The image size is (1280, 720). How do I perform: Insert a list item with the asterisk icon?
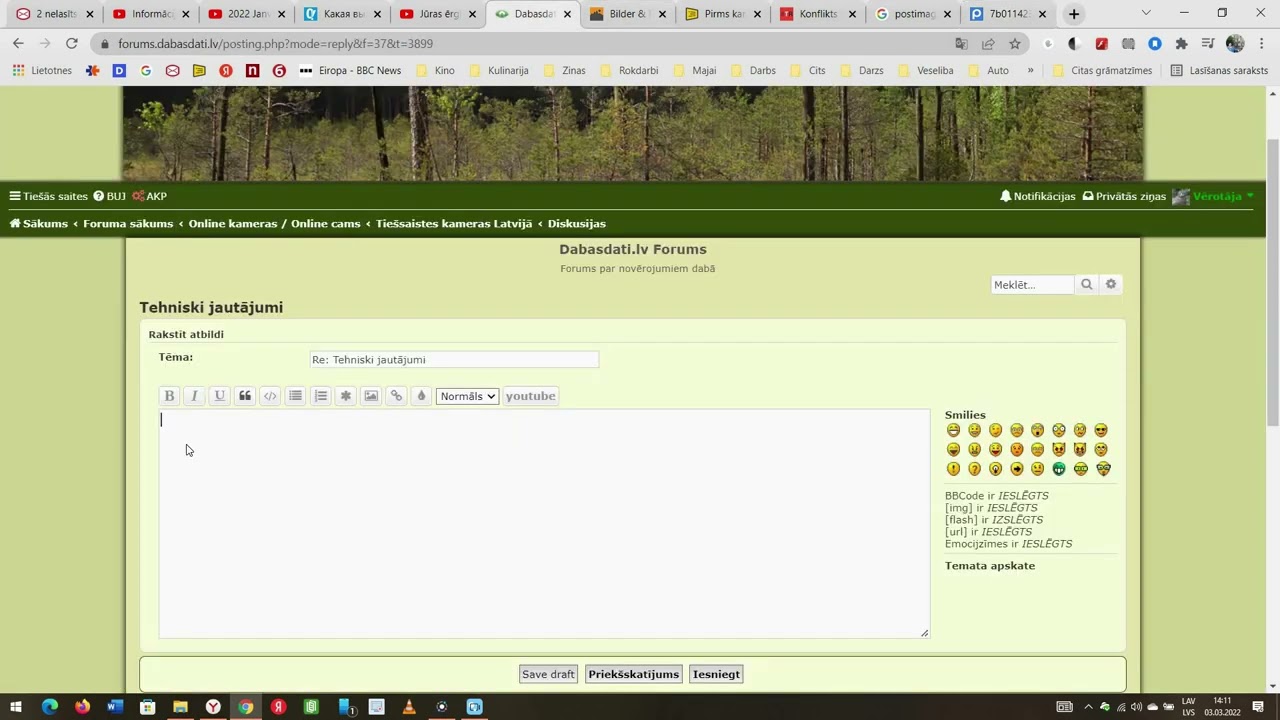coord(346,396)
